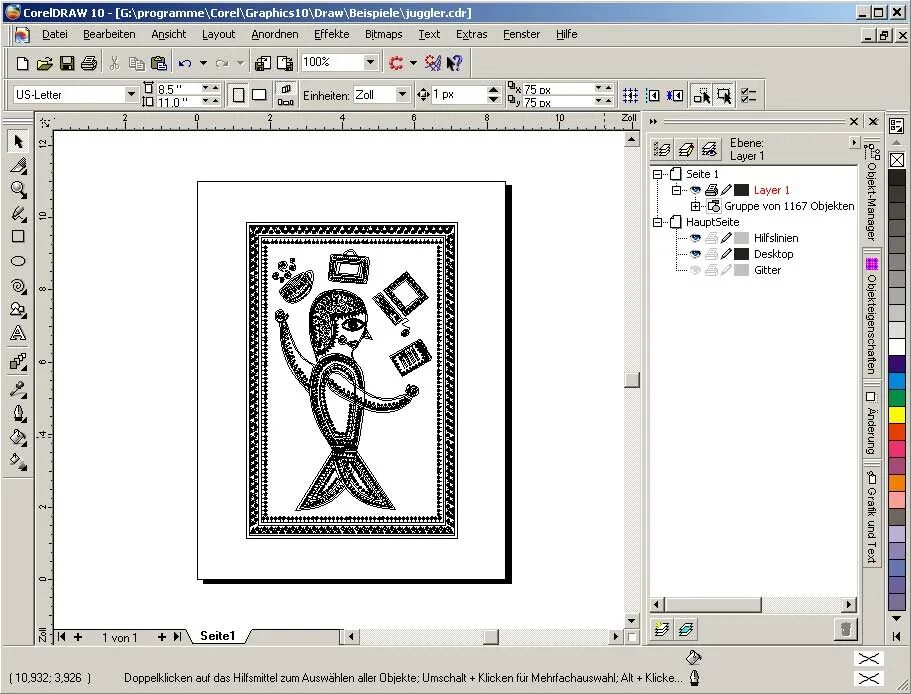Click the Undo arrow icon

(x=185, y=63)
